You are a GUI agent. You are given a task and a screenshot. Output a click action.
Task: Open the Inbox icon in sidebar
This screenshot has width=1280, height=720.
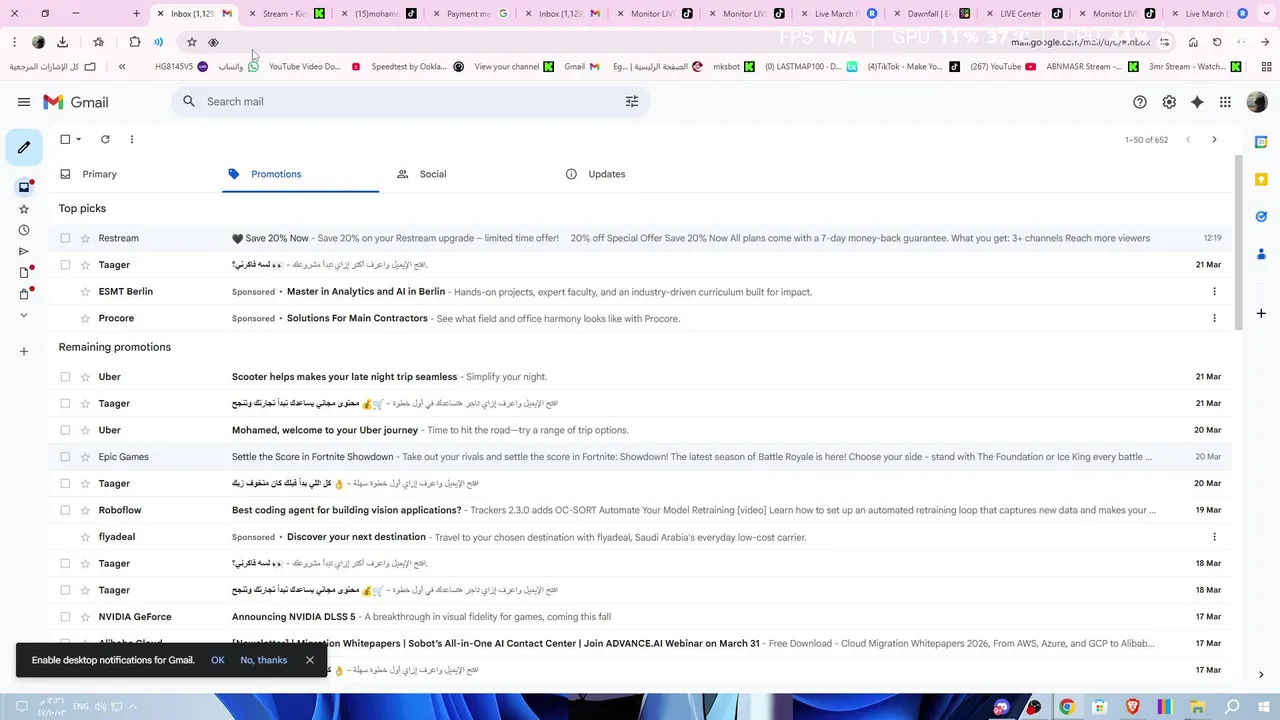(24, 187)
